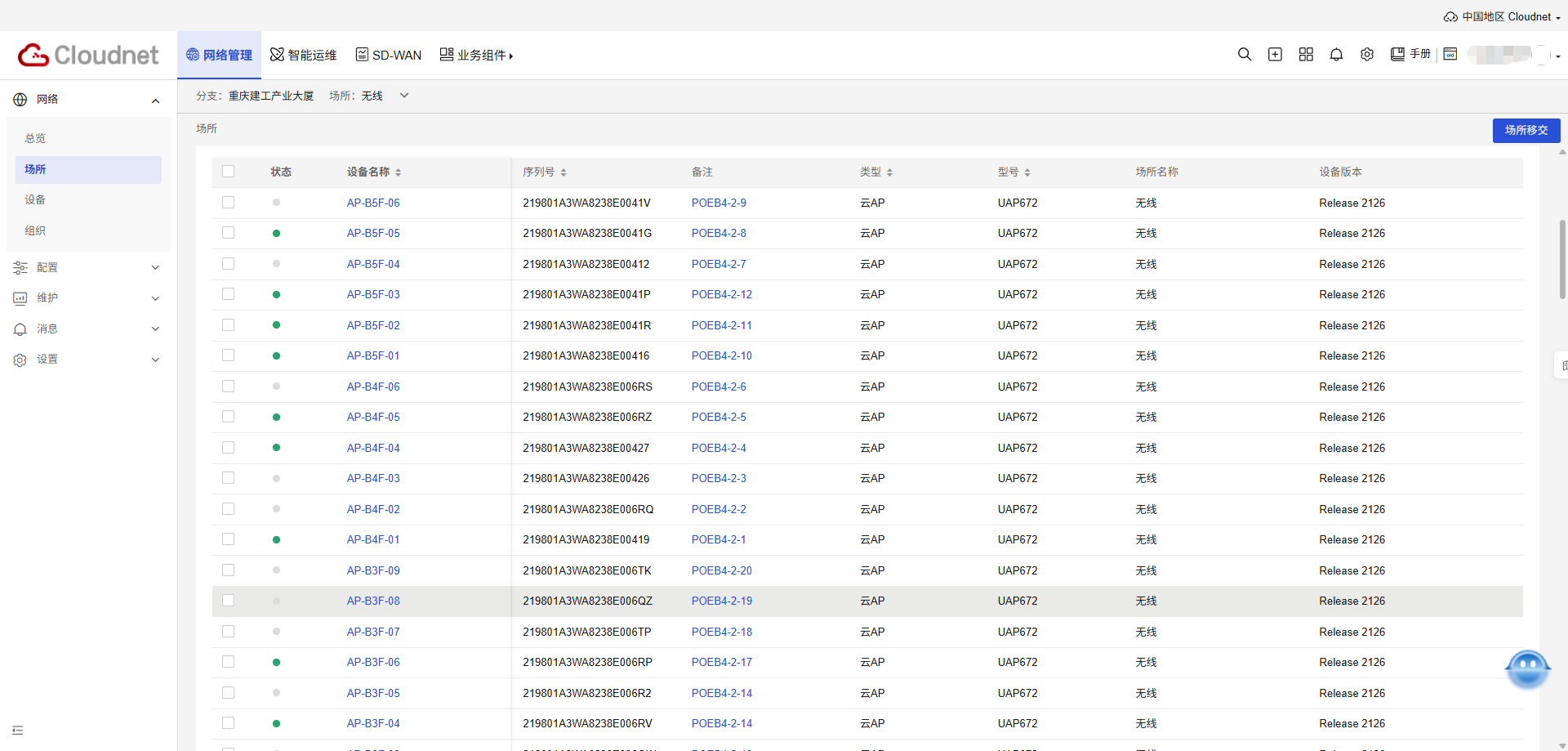Select the AP-B5F-03 row checkbox
This screenshot has height=751, width=1568.
(x=228, y=294)
